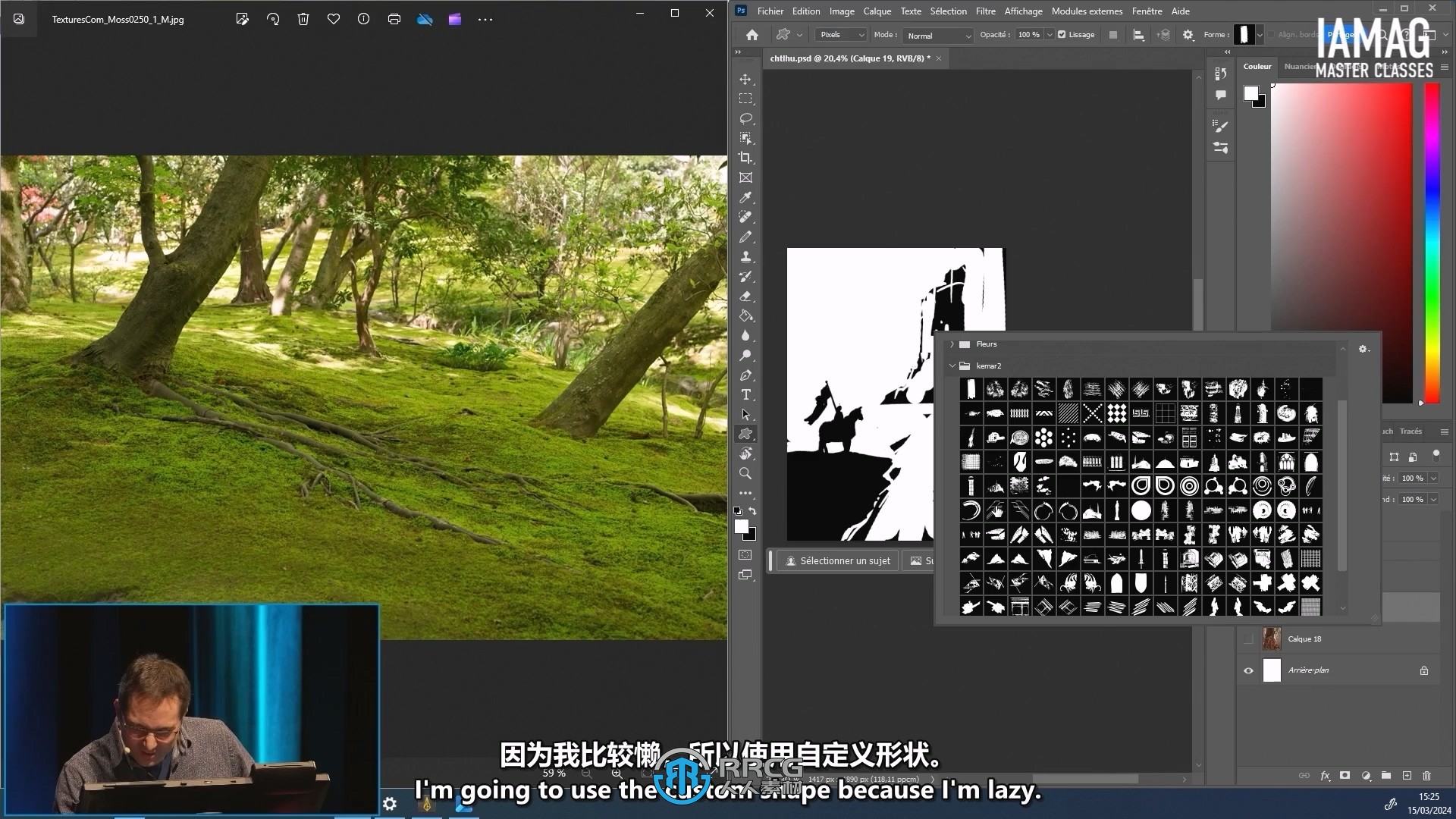1456x819 pixels.
Task: Click the Calque 18 layer thumbnail
Action: (x=1272, y=639)
